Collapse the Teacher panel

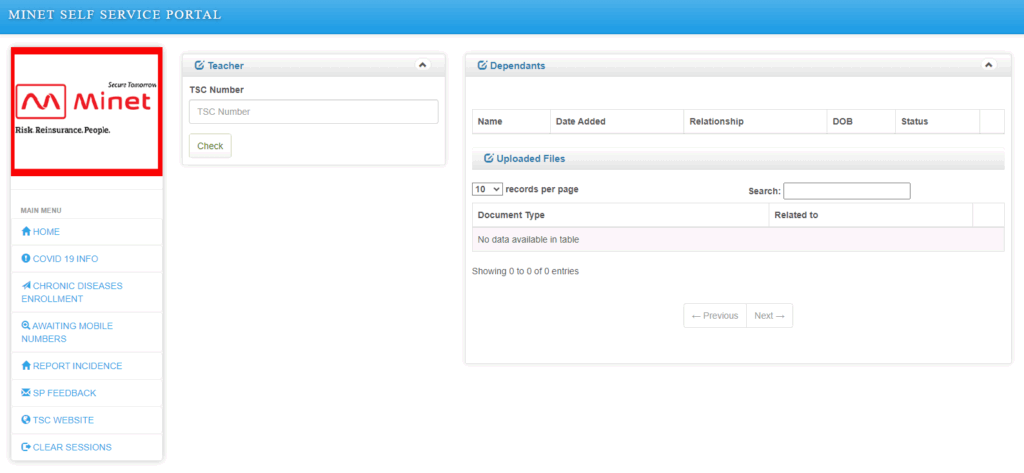(x=422, y=65)
